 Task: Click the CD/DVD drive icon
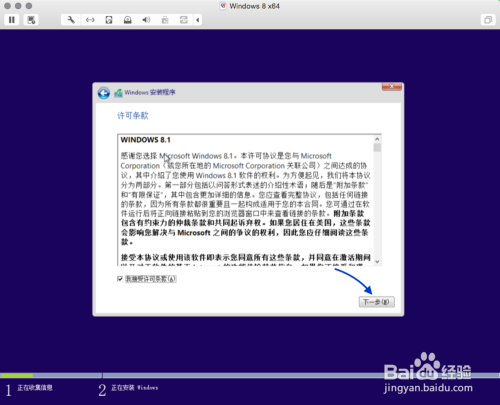(x=128, y=20)
